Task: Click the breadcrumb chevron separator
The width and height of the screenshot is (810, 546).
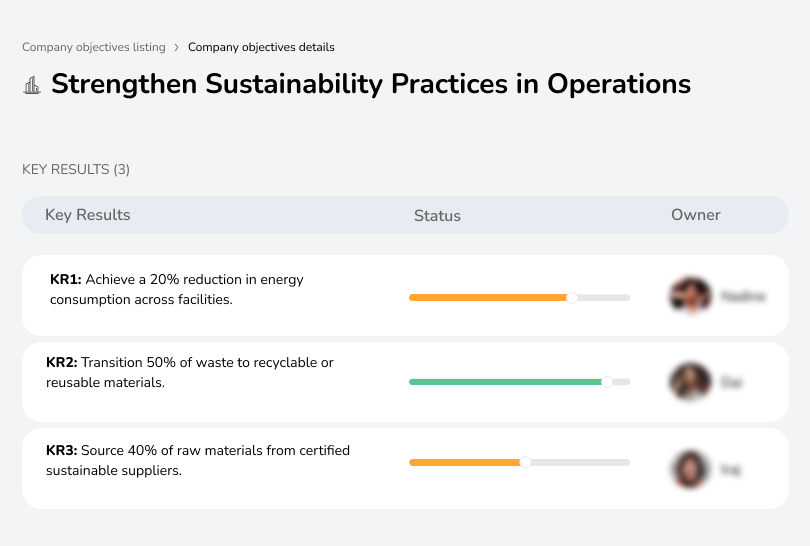Action: pyautogui.click(x=176, y=47)
